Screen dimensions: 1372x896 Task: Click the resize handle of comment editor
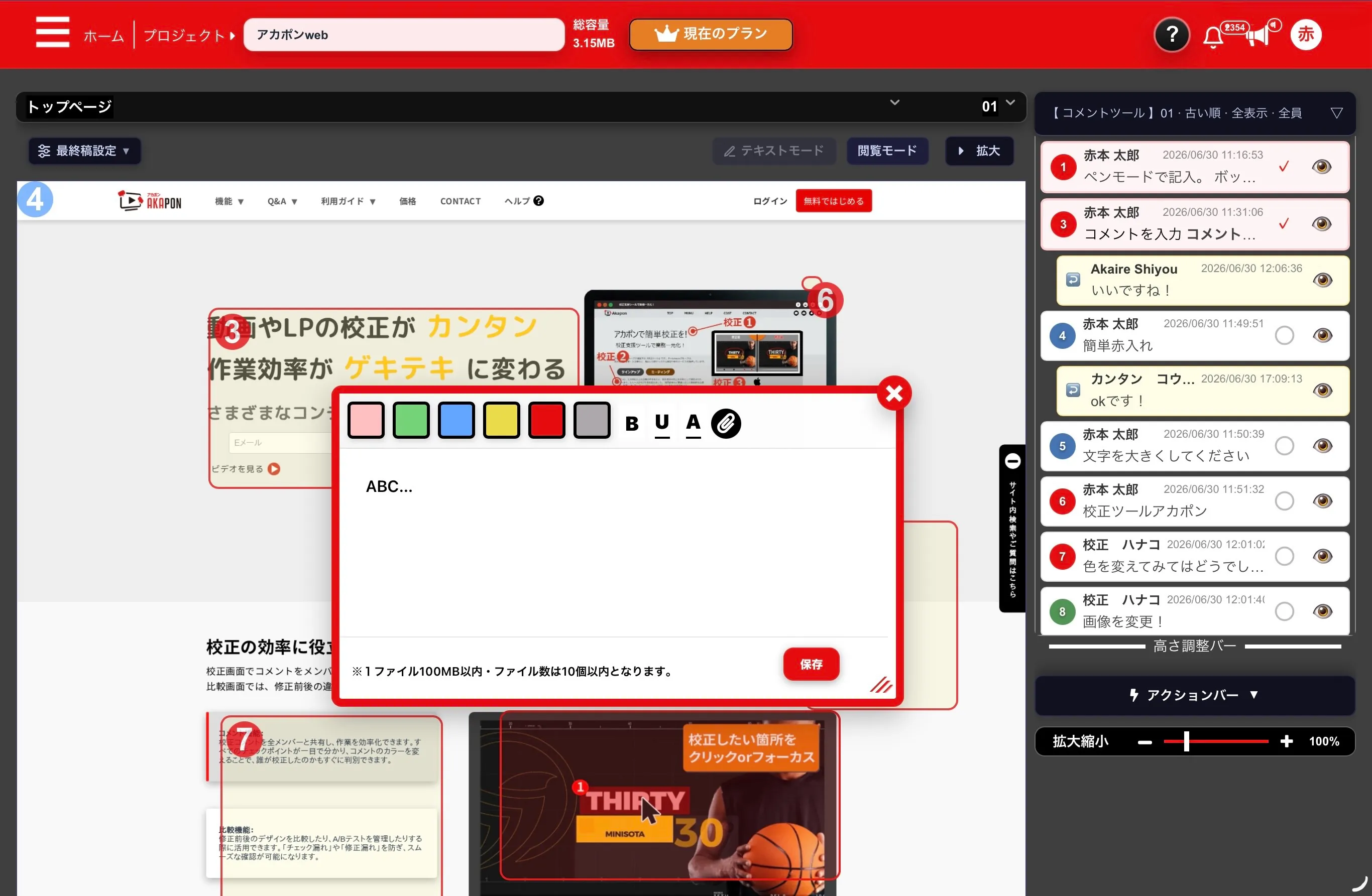(x=881, y=685)
